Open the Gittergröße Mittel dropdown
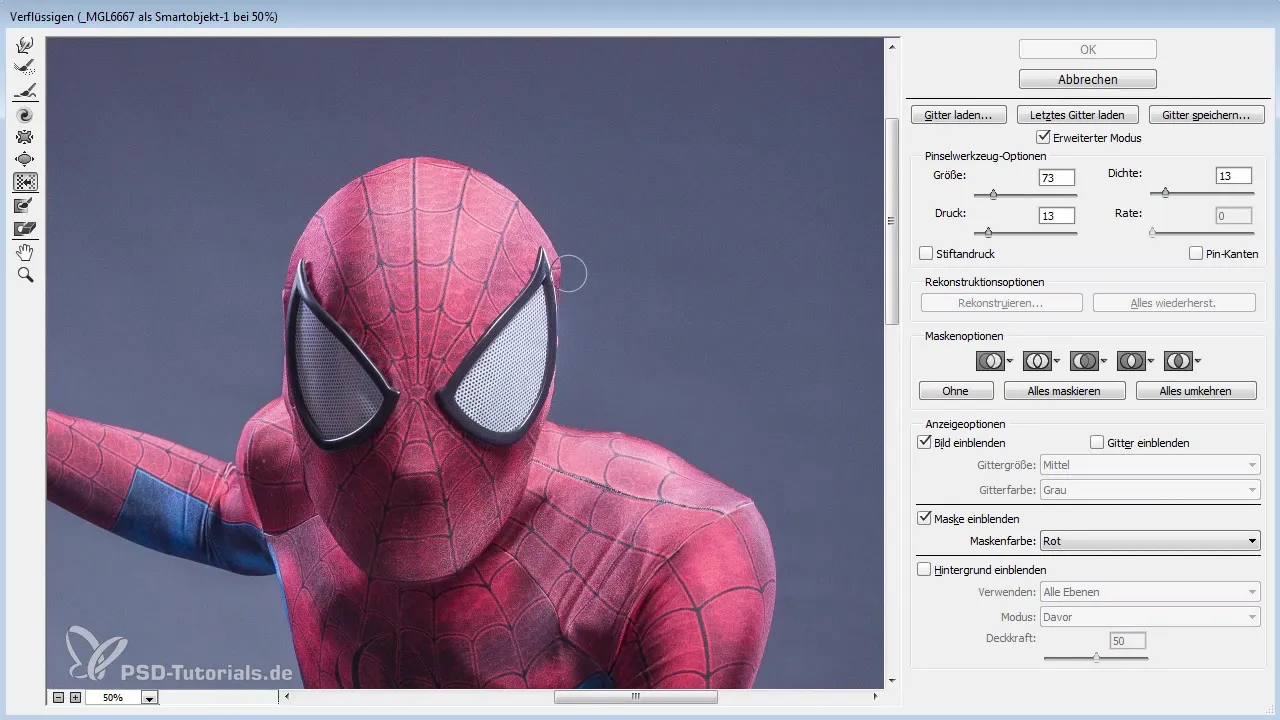 point(1150,465)
